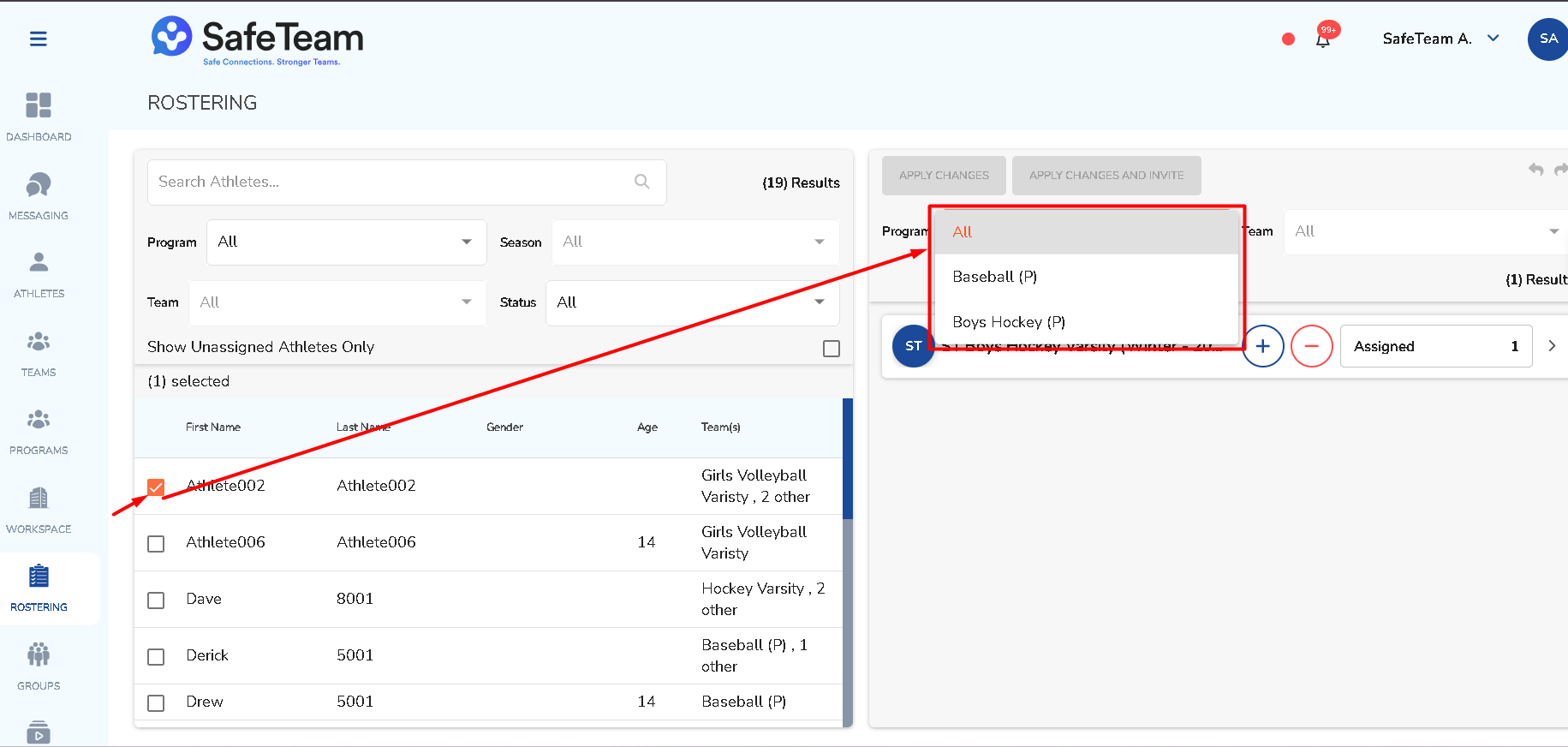Click Apply Changes and Invite button
Viewport: 1568px width, 747px height.
click(1106, 176)
